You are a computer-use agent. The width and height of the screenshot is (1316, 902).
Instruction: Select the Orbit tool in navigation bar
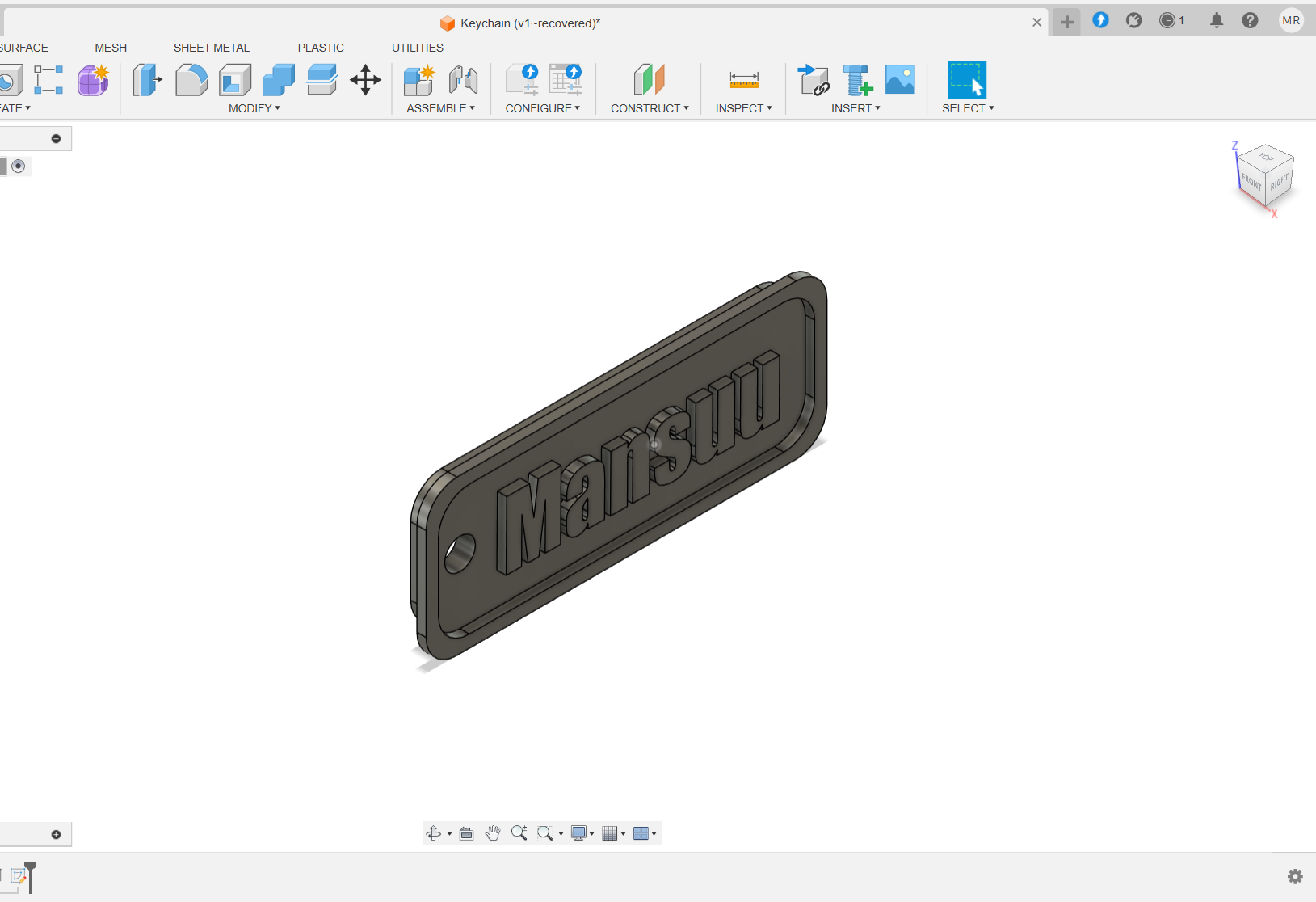pyautogui.click(x=434, y=833)
